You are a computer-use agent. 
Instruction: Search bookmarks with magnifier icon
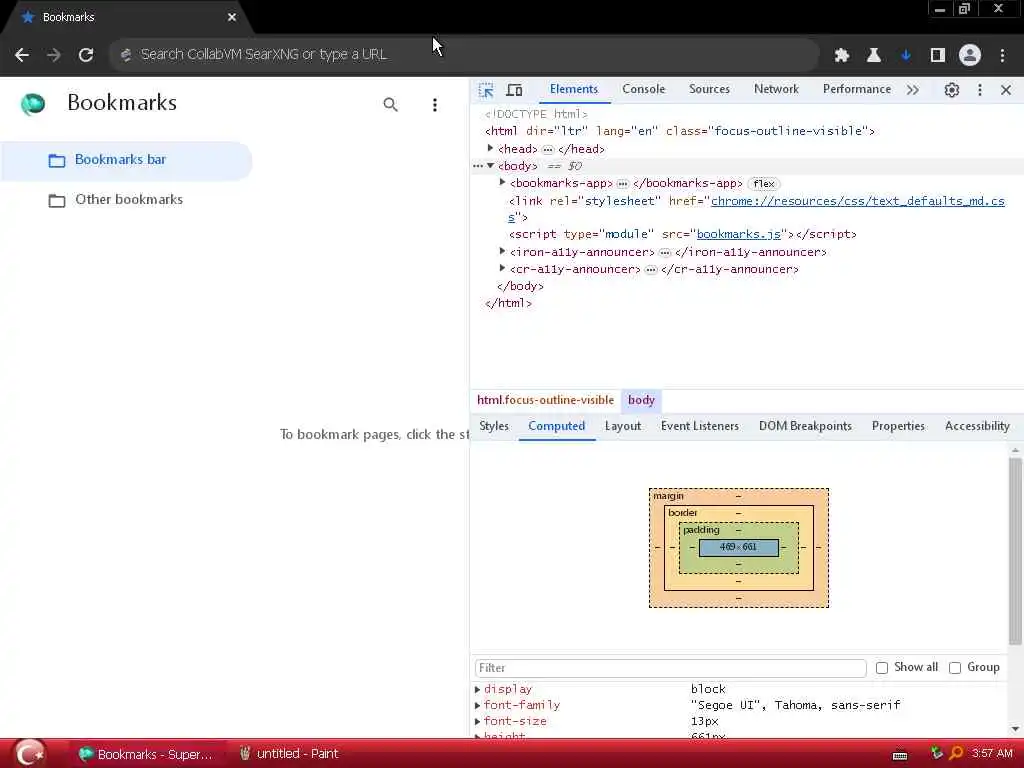click(391, 104)
